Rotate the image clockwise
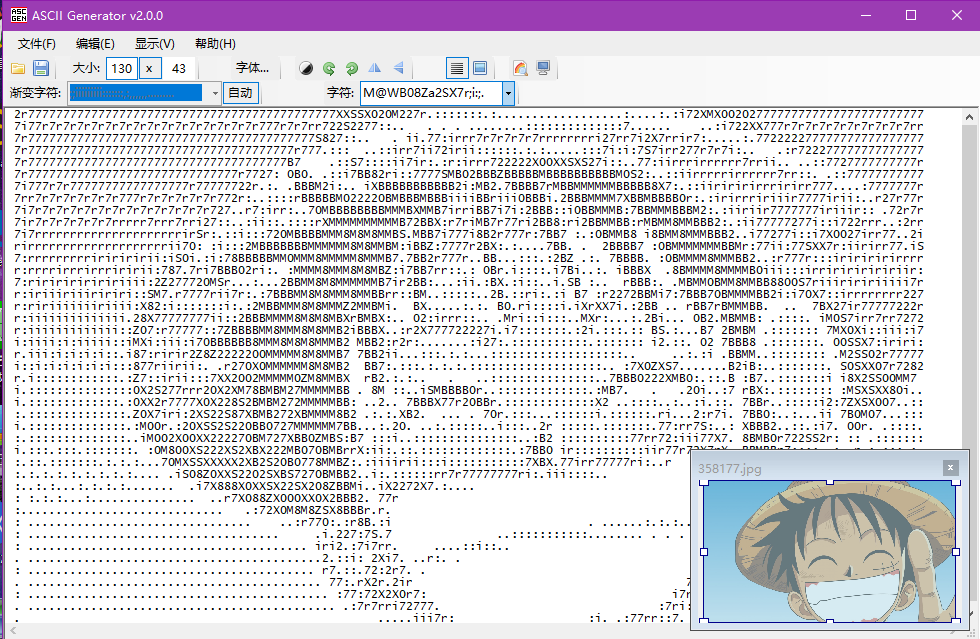The width and height of the screenshot is (980, 639). [x=352, y=68]
